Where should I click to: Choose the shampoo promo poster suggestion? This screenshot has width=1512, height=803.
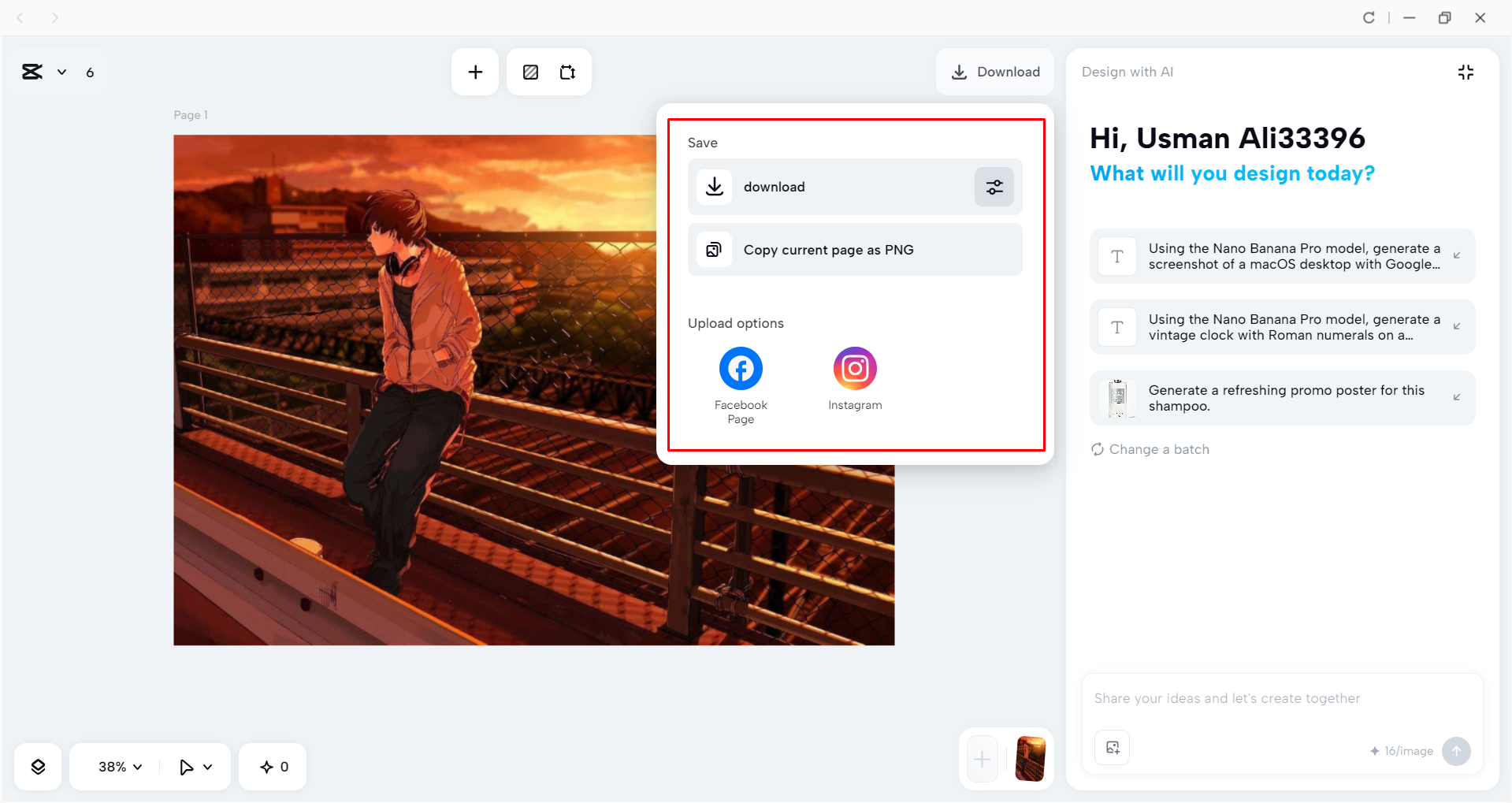tap(1282, 398)
